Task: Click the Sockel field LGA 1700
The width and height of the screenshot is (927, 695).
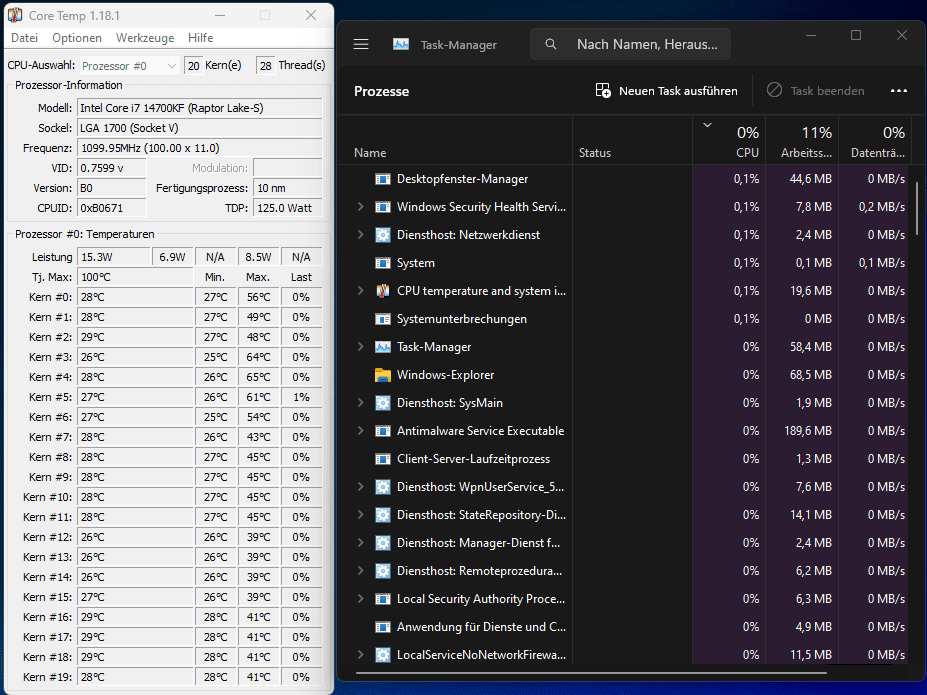Action: point(200,128)
